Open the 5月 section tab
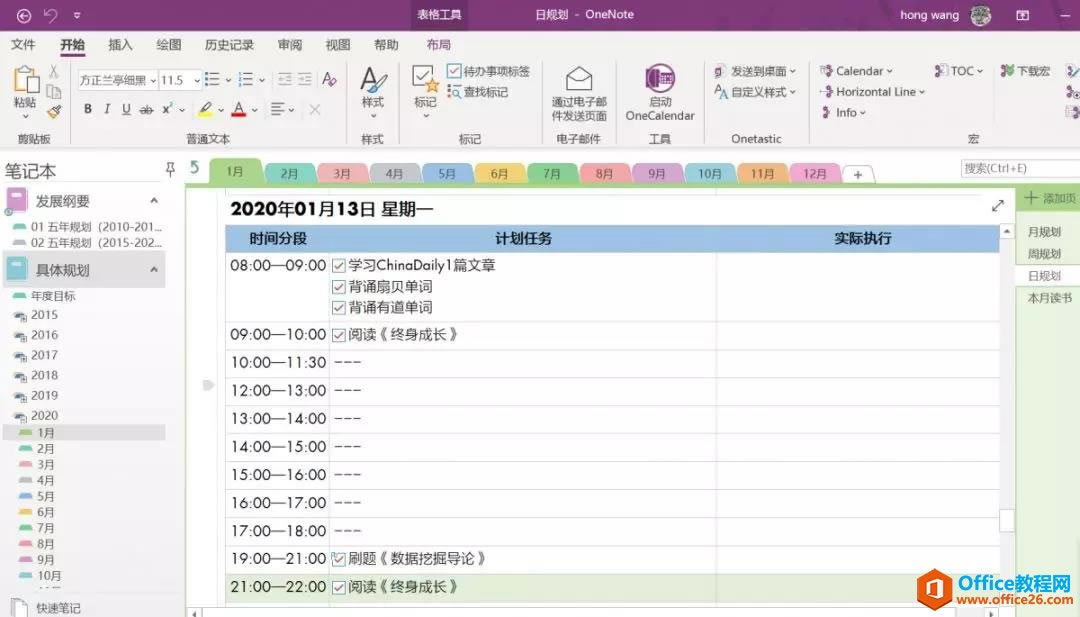The width and height of the screenshot is (1080, 617). [x=447, y=172]
